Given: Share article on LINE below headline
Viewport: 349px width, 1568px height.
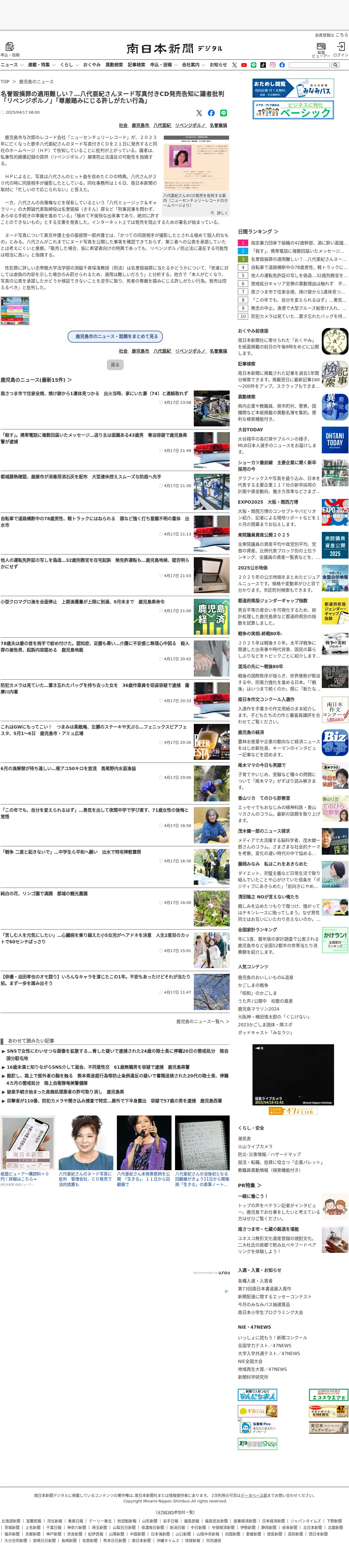Looking at the screenshot, I should (x=223, y=113).
